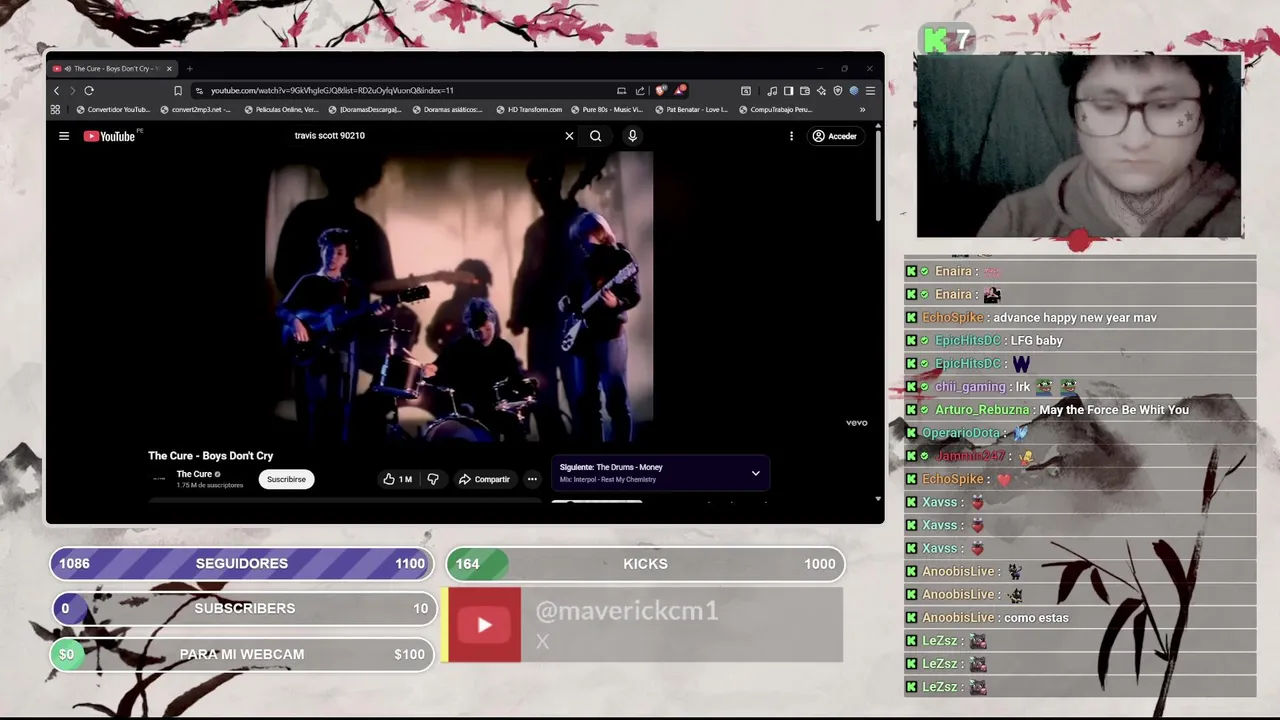Viewport: 1280px width, 720px height.
Task: Open Peliculas Online bookmark
Action: click(281, 110)
